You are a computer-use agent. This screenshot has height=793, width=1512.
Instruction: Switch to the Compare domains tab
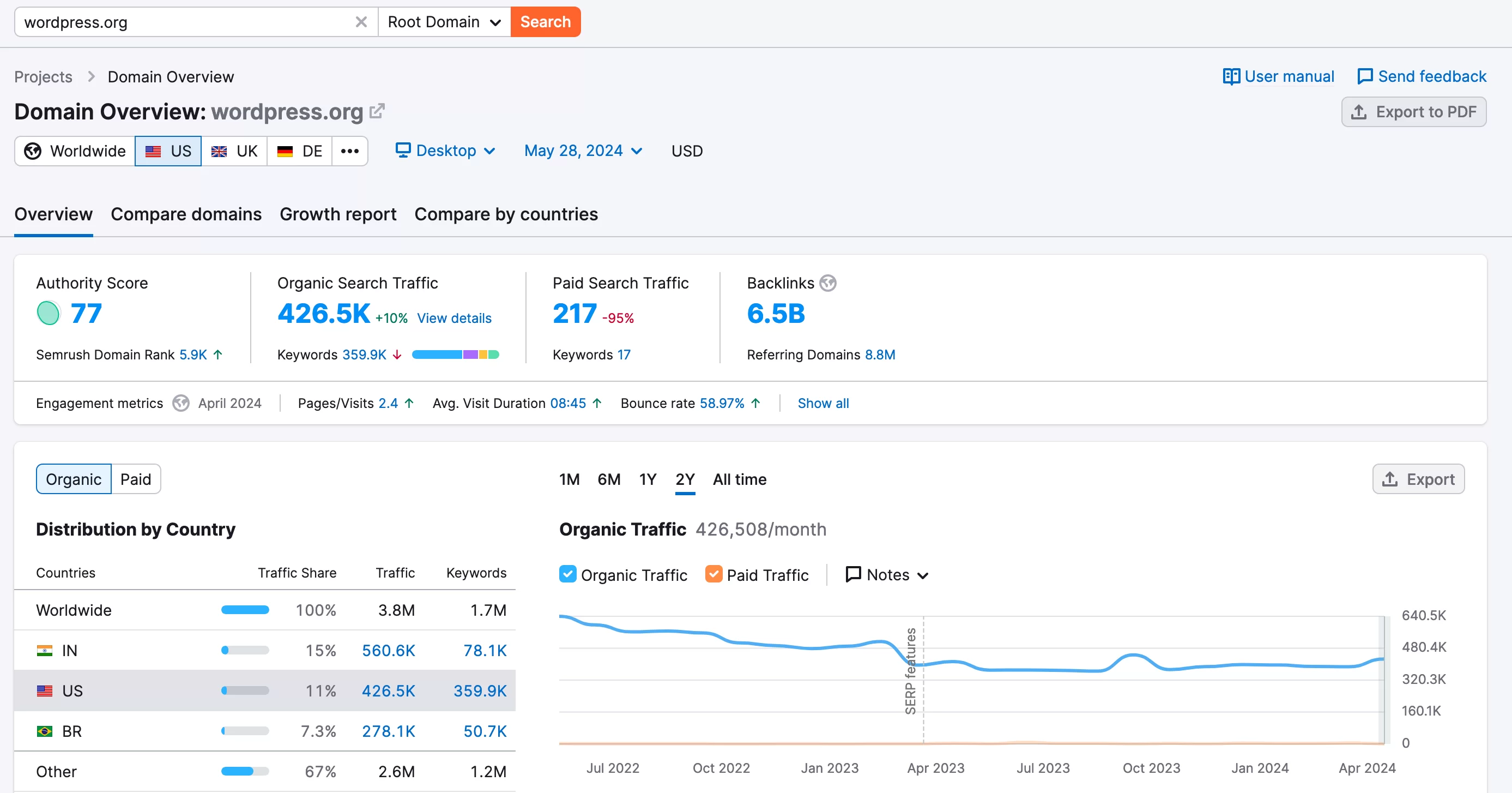click(x=186, y=213)
